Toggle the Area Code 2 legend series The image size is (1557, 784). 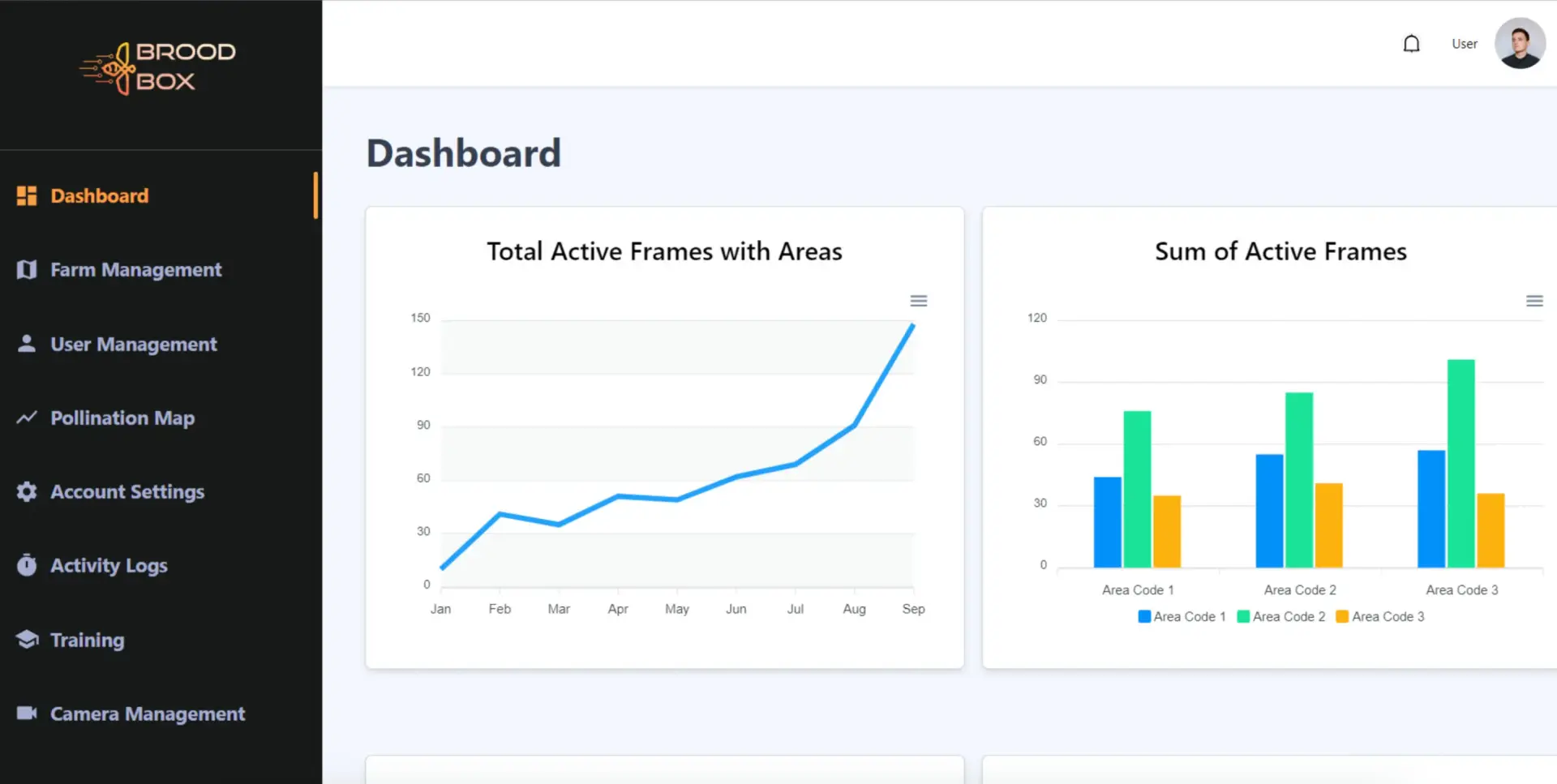pyautogui.click(x=1281, y=616)
